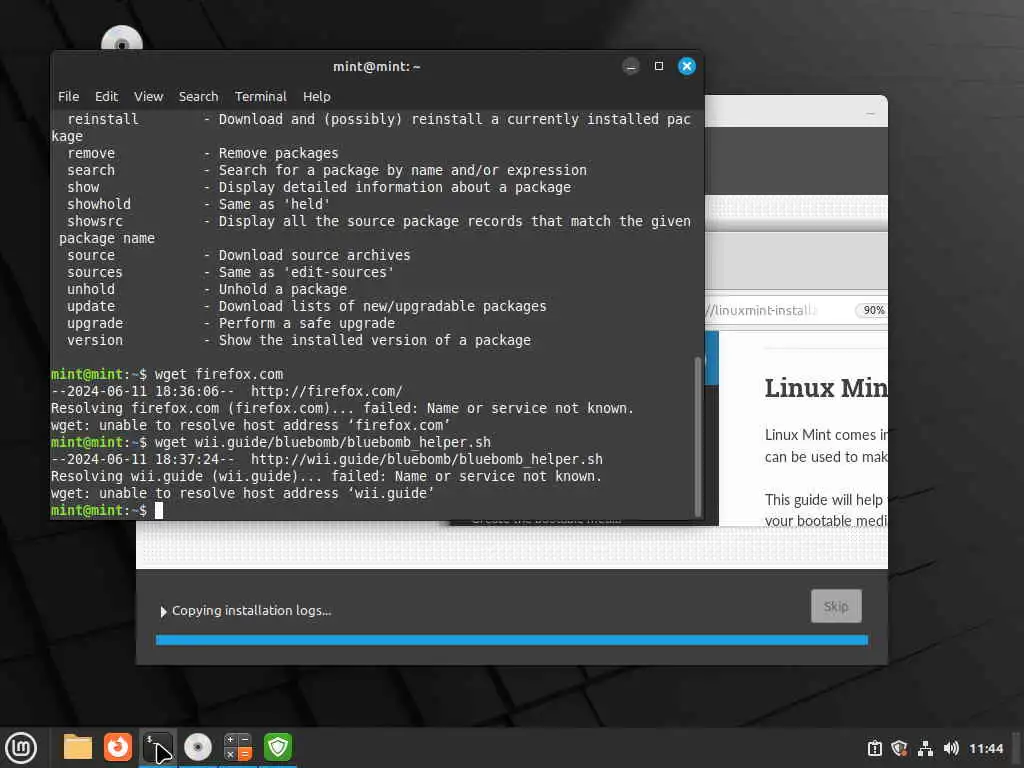Image resolution: width=1024 pixels, height=768 pixels.
Task: Open the Calculator taskbar icon
Action: [238, 747]
